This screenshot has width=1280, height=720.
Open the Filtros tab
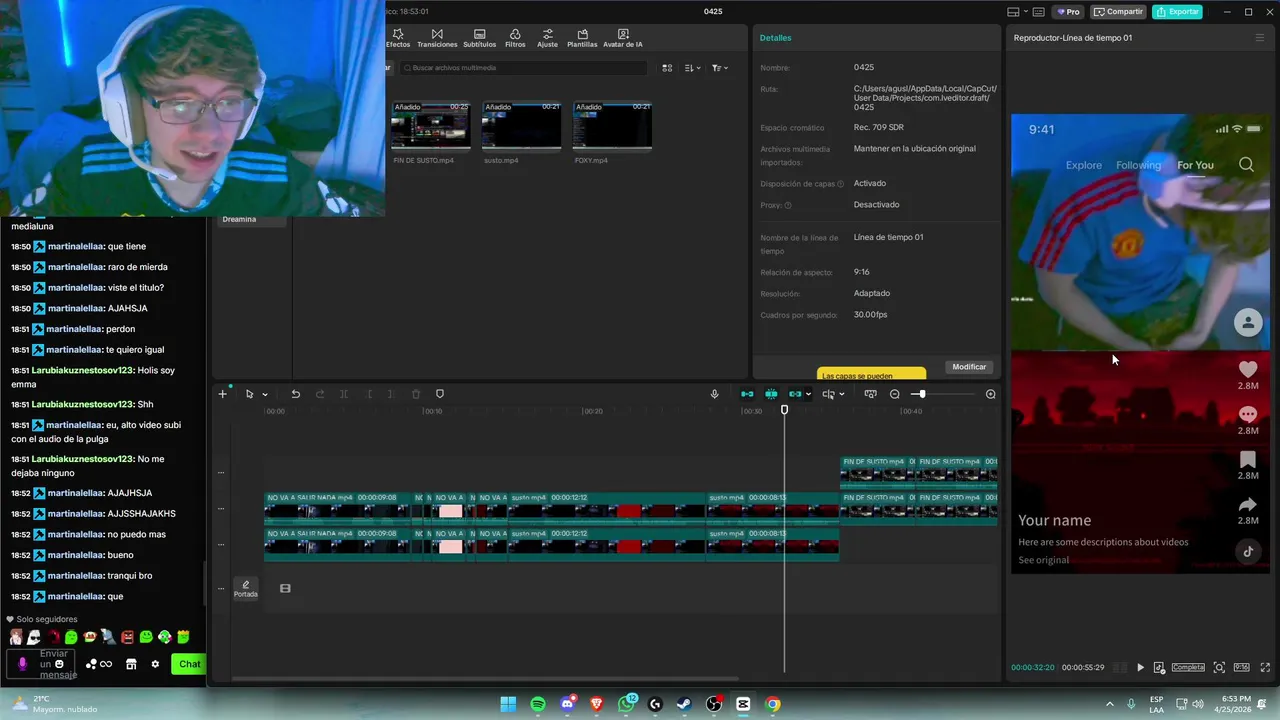(515, 38)
